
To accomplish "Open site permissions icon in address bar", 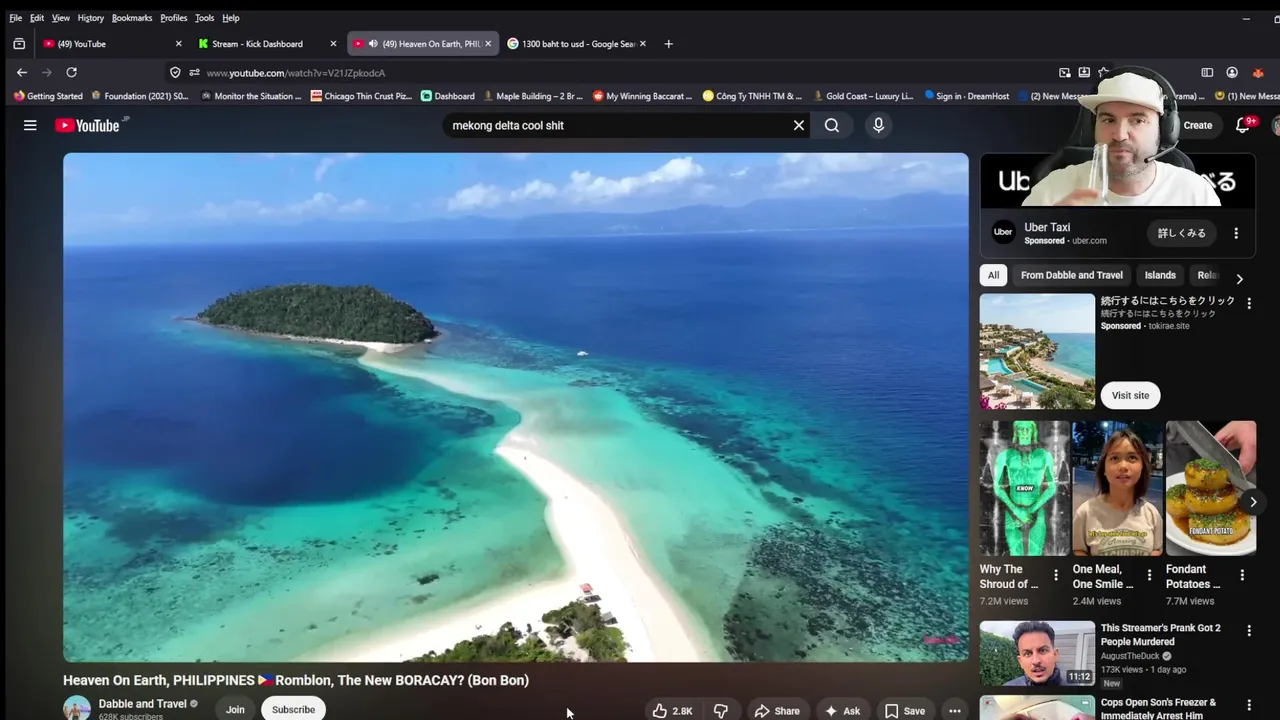I will coord(194,72).
